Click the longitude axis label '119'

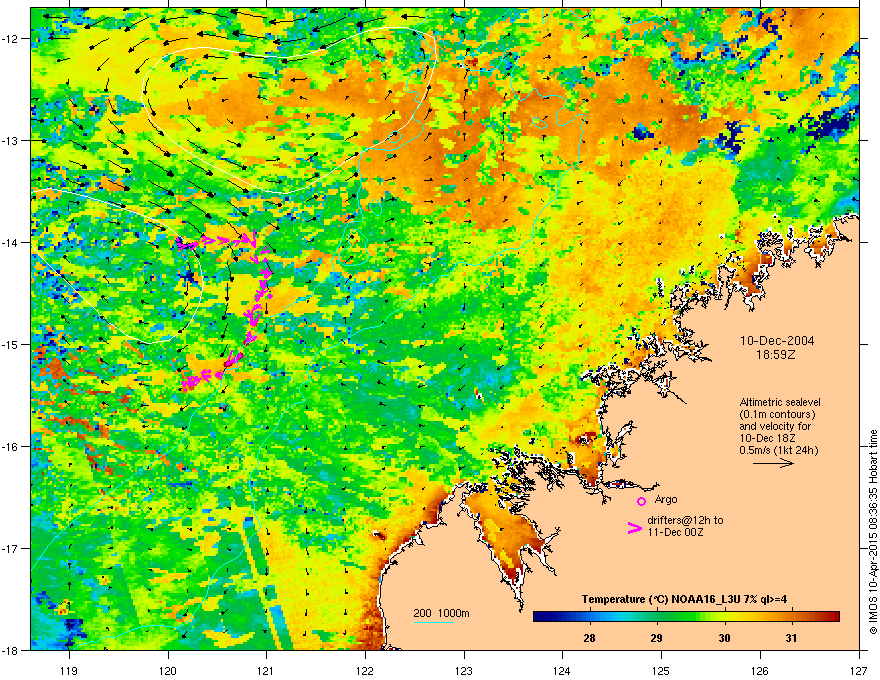pyautogui.click(x=69, y=670)
